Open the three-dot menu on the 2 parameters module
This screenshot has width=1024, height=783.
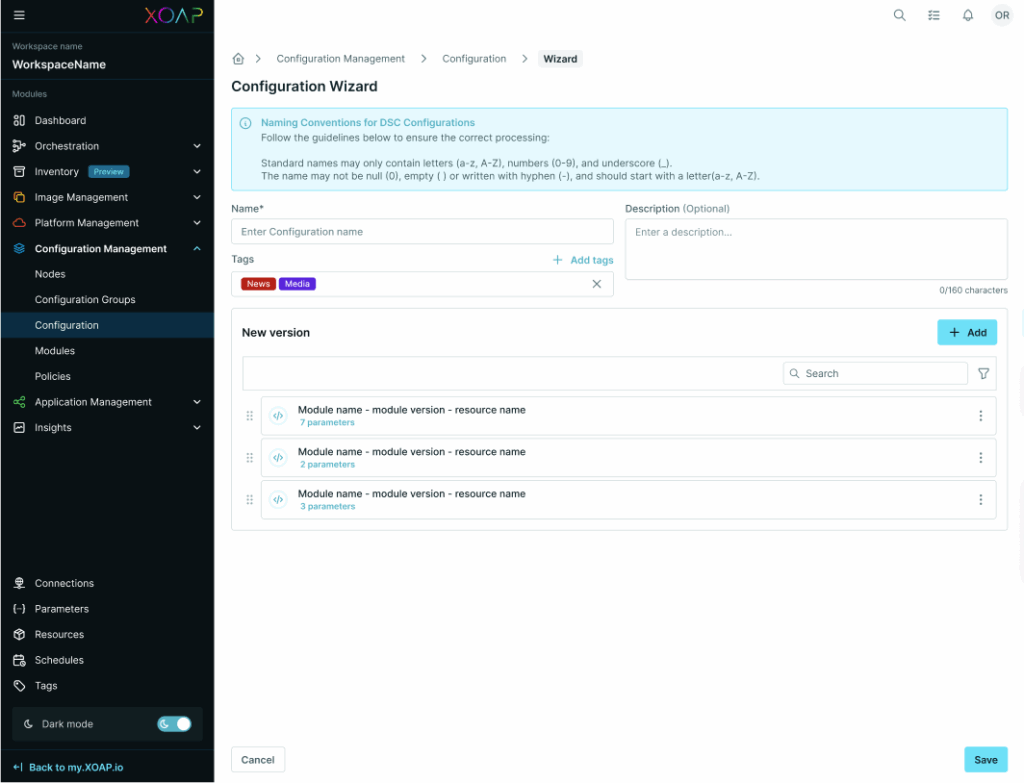[x=981, y=457]
